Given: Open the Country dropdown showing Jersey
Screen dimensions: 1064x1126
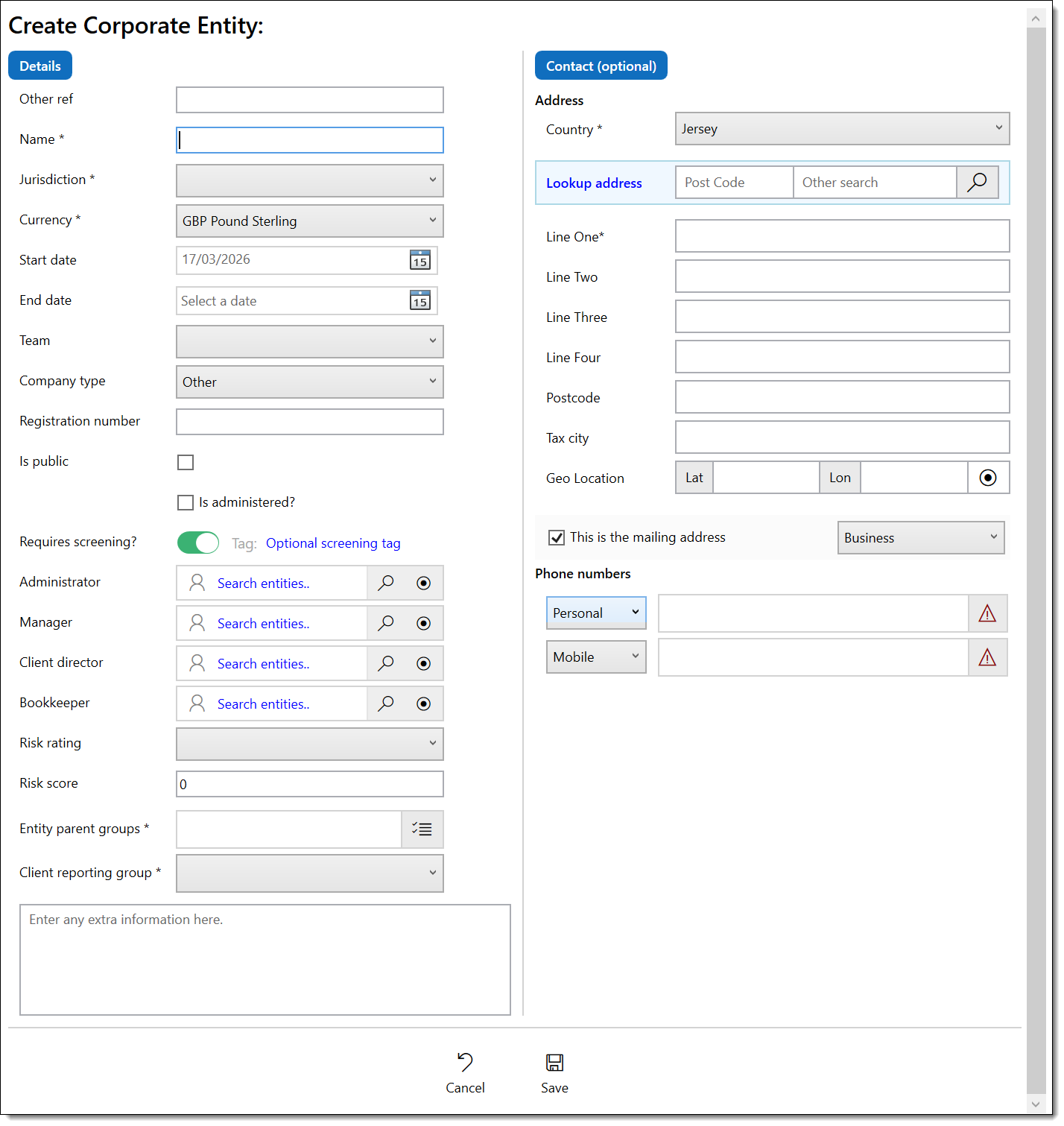Looking at the screenshot, I should click(841, 128).
